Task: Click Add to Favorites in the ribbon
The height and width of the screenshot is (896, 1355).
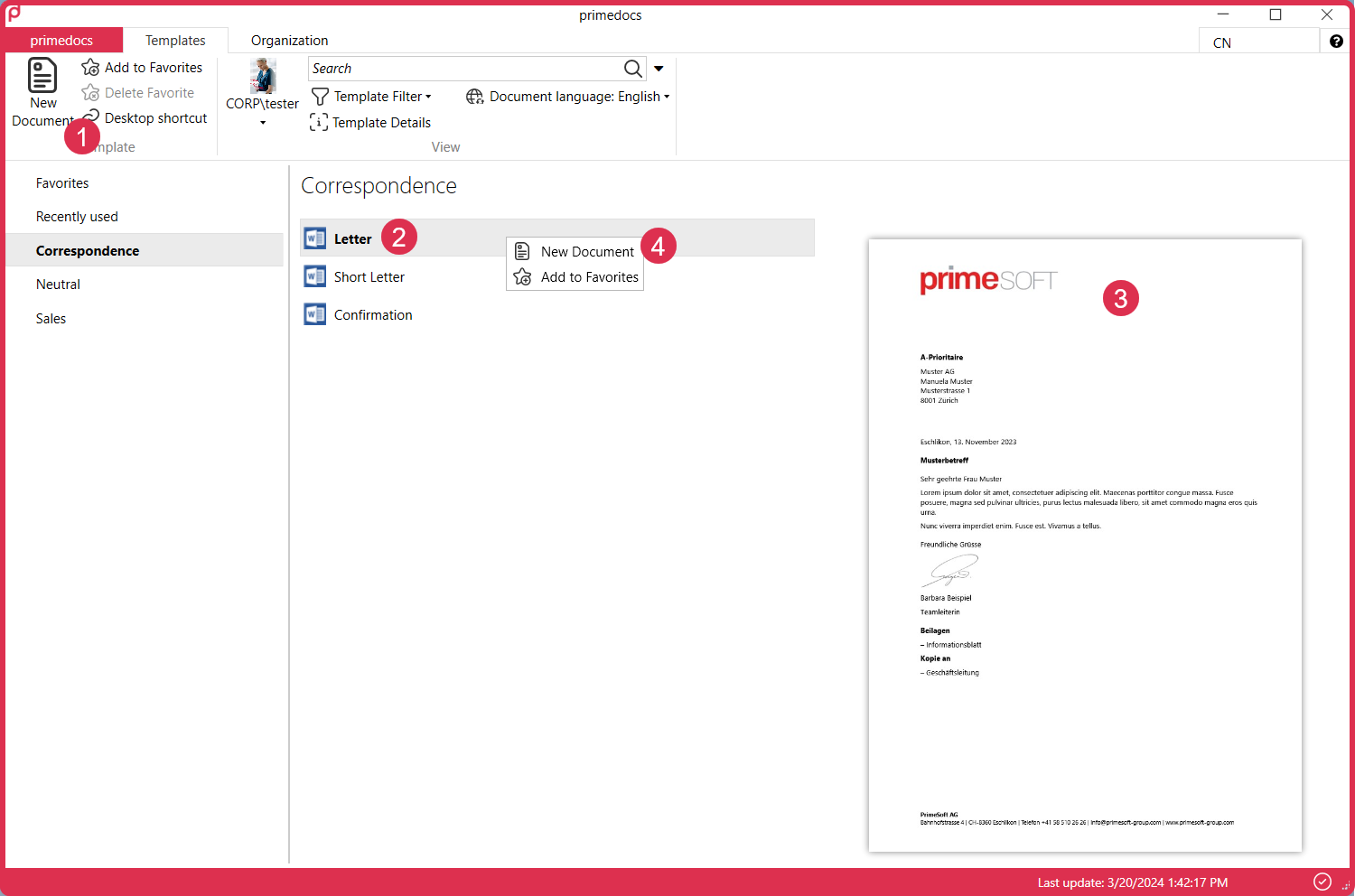Action: click(142, 68)
